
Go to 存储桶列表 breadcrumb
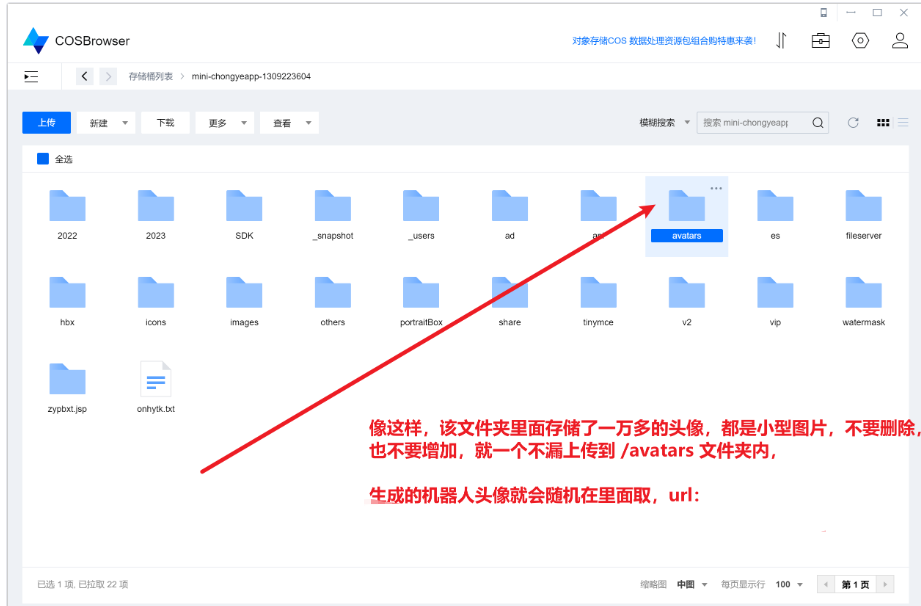coord(151,76)
